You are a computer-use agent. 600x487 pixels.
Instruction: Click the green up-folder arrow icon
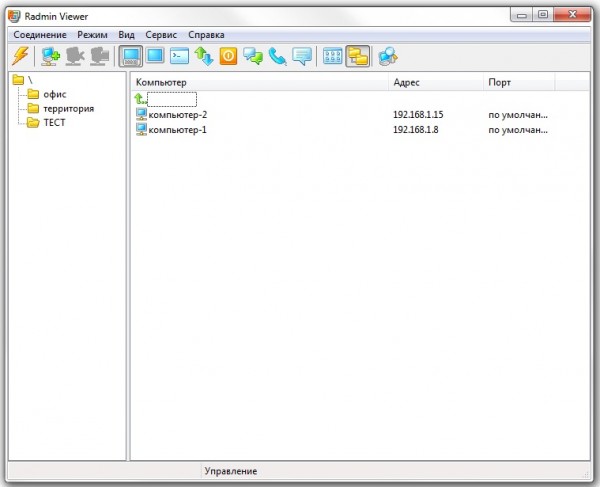click(140, 99)
